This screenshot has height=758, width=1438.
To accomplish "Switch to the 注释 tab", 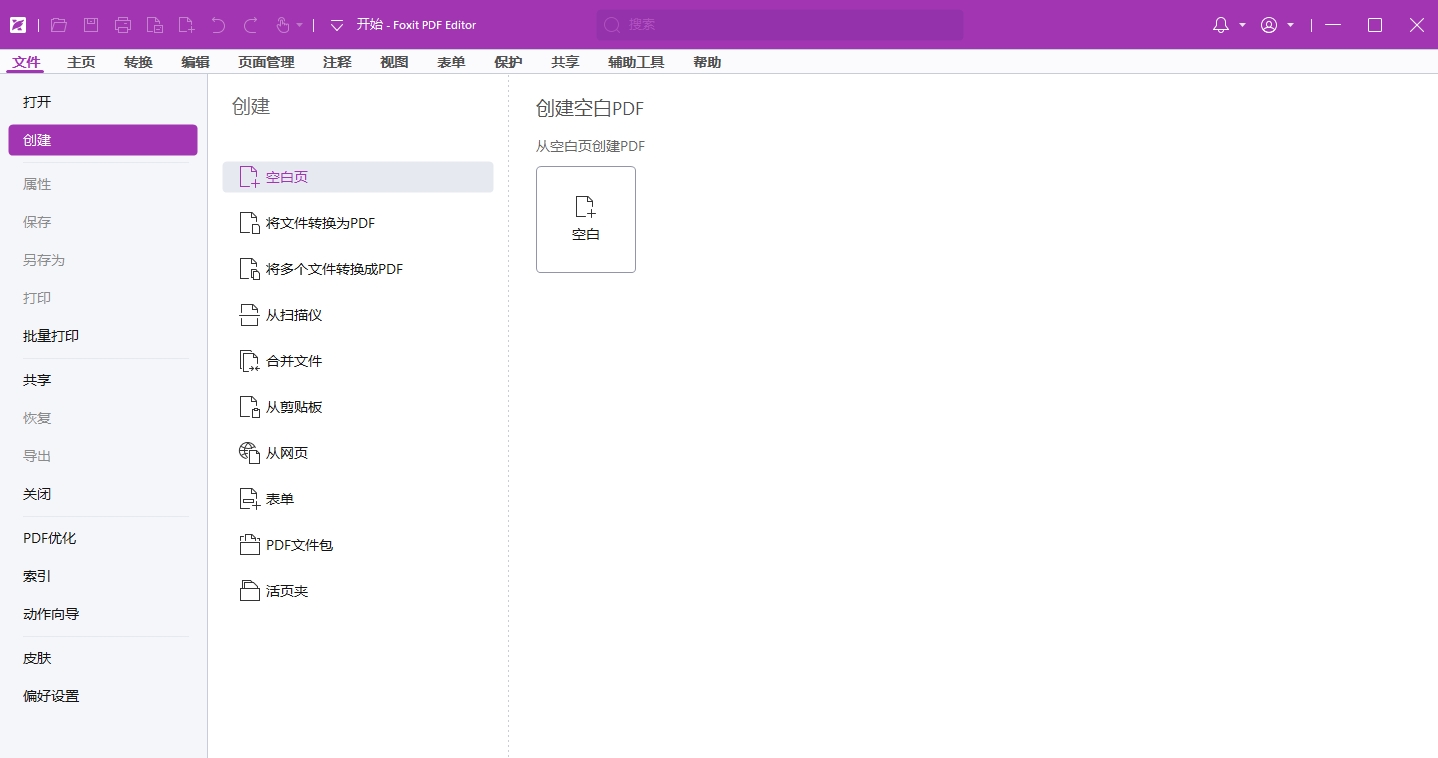I will [337, 62].
